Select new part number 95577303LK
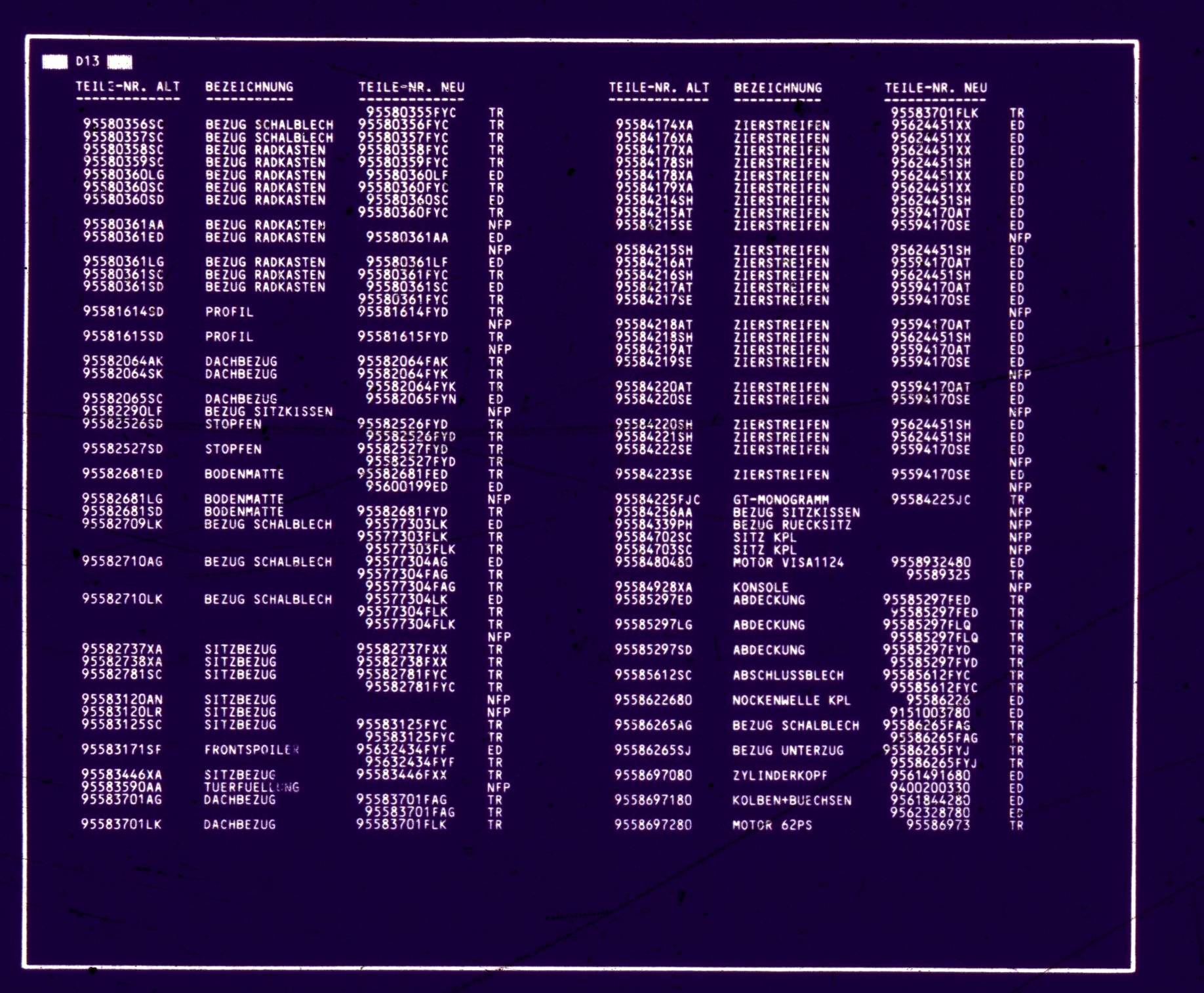The width and height of the screenshot is (1204, 993). click(x=407, y=524)
